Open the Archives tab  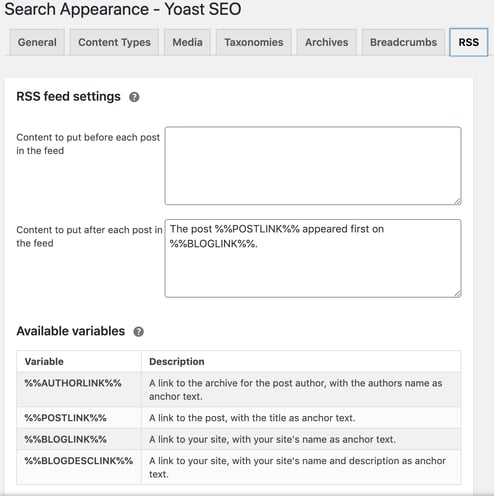[327, 42]
